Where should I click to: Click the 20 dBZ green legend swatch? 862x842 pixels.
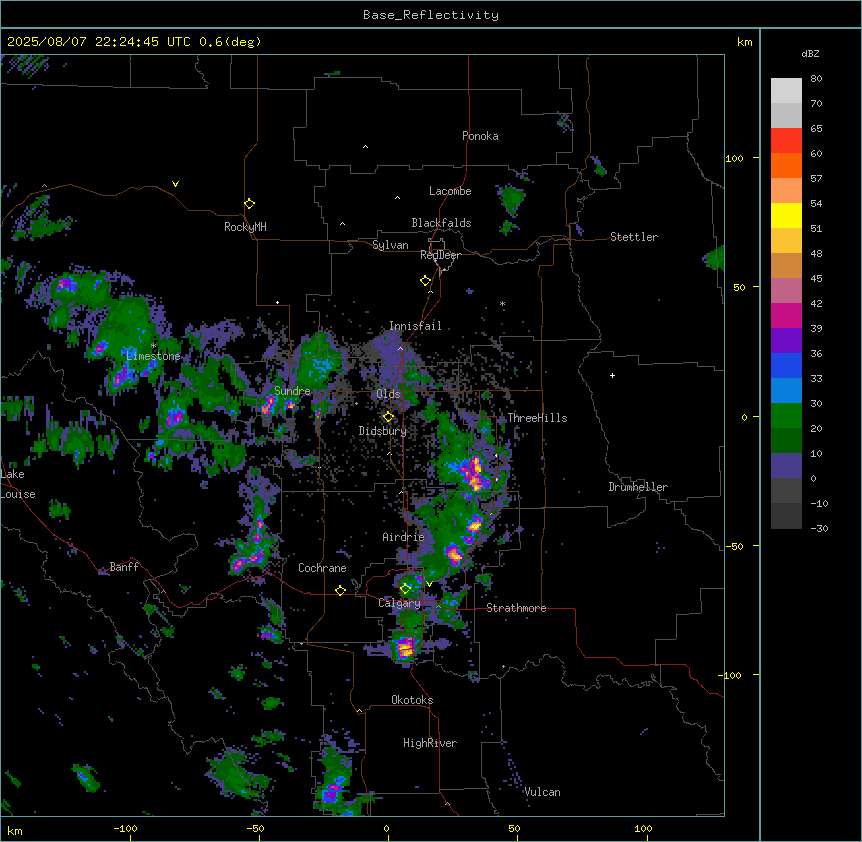pos(786,440)
